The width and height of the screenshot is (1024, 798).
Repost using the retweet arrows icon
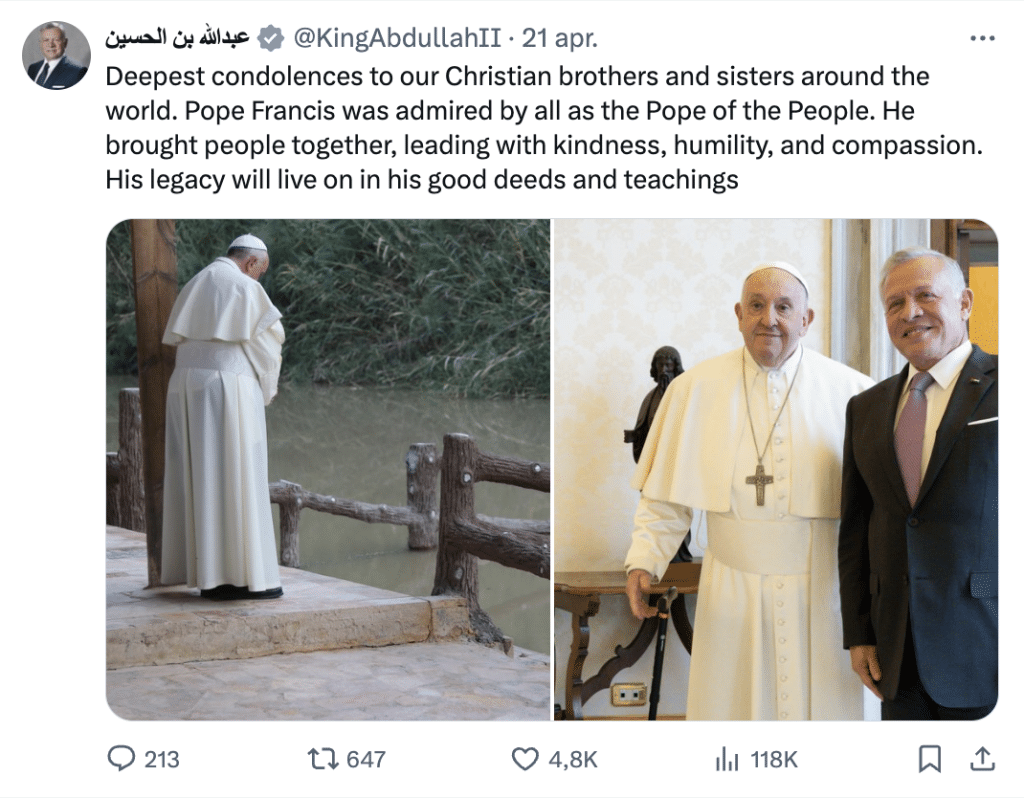tap(321, 759)
